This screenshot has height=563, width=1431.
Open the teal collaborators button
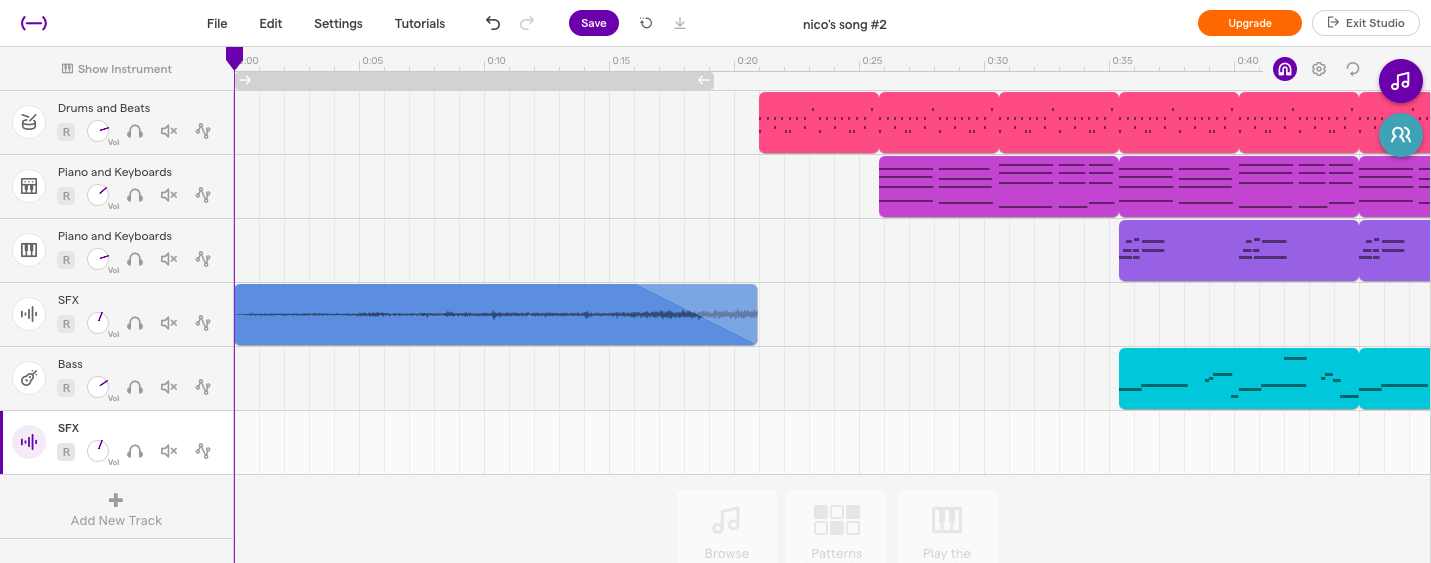(1400, 134)
